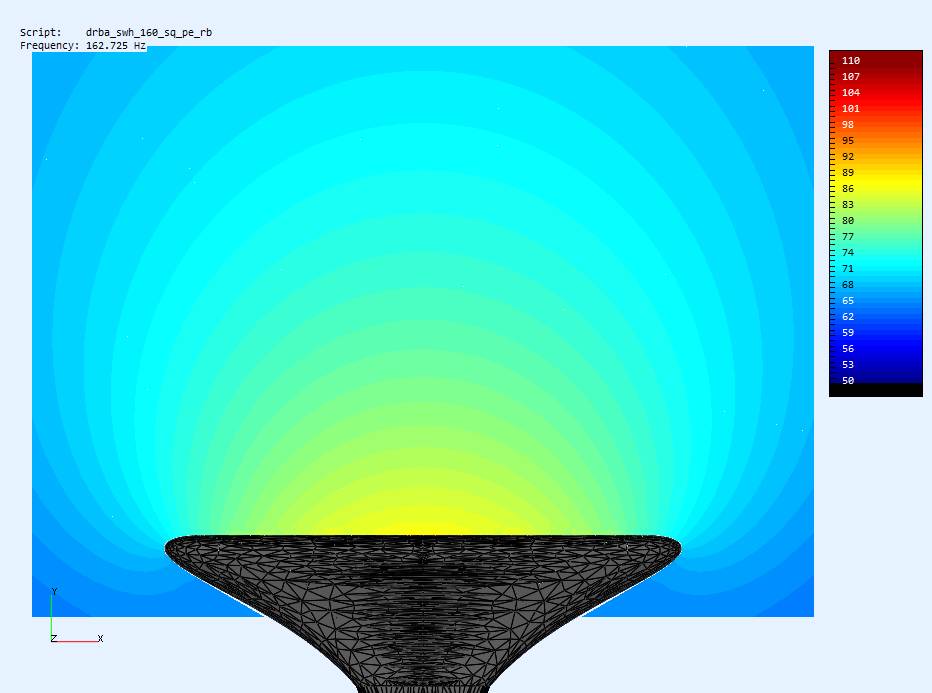
Task: Click the 80 label on the color scale
Action: pos(848,221)
